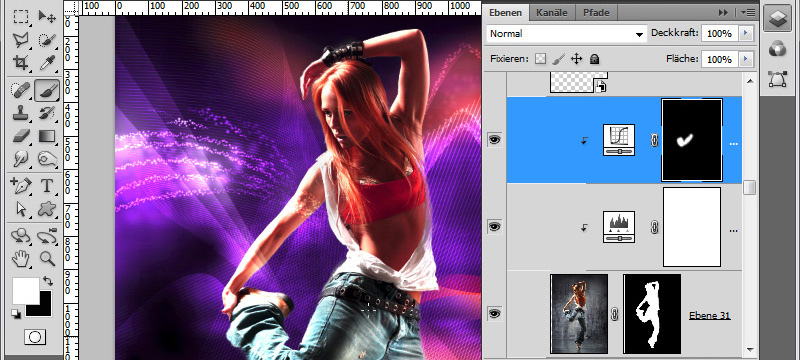Select the Sponge tool
800x360 pixels.
click(x=47, y=159)
